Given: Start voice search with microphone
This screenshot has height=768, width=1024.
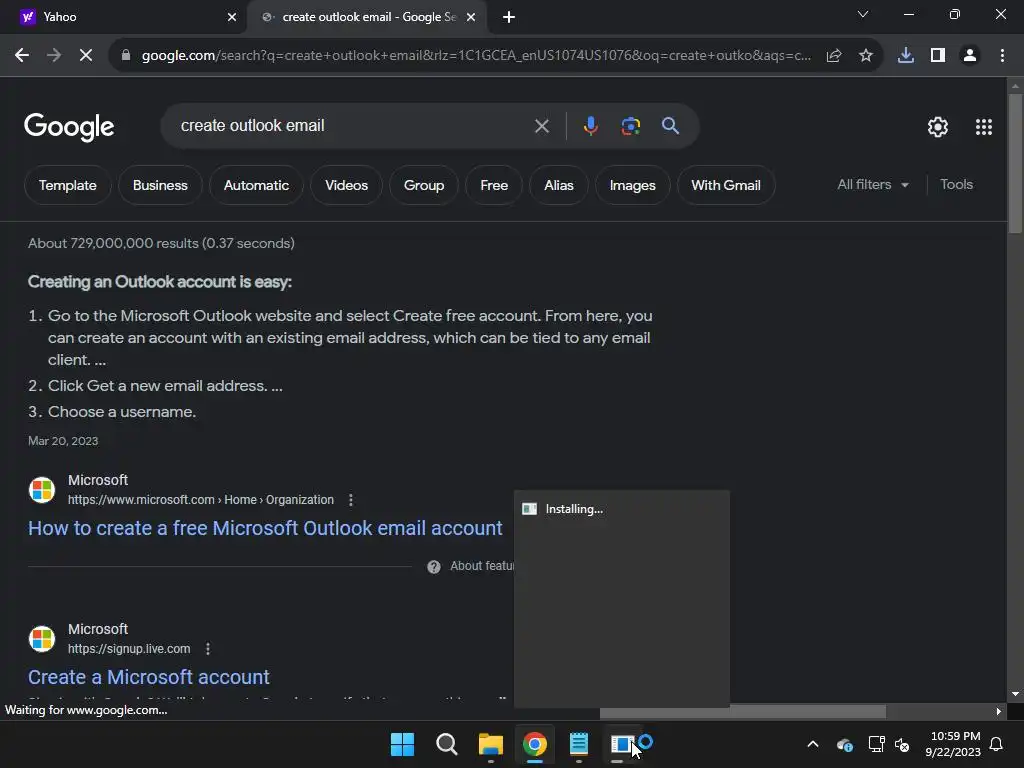Looking at the screenshot, I should [590, 125].
